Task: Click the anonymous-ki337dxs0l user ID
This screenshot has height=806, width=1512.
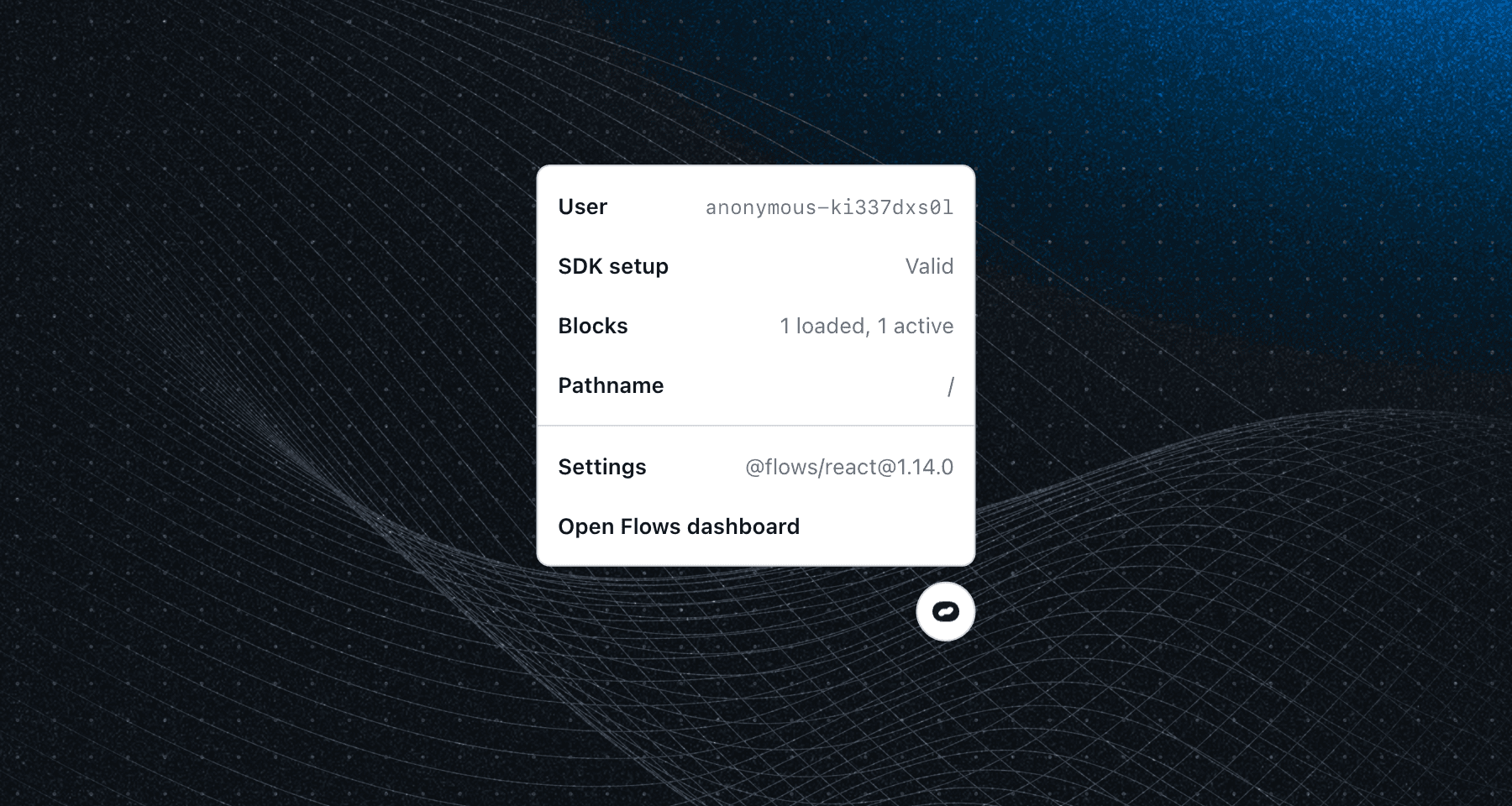Action: pos(829,207)
